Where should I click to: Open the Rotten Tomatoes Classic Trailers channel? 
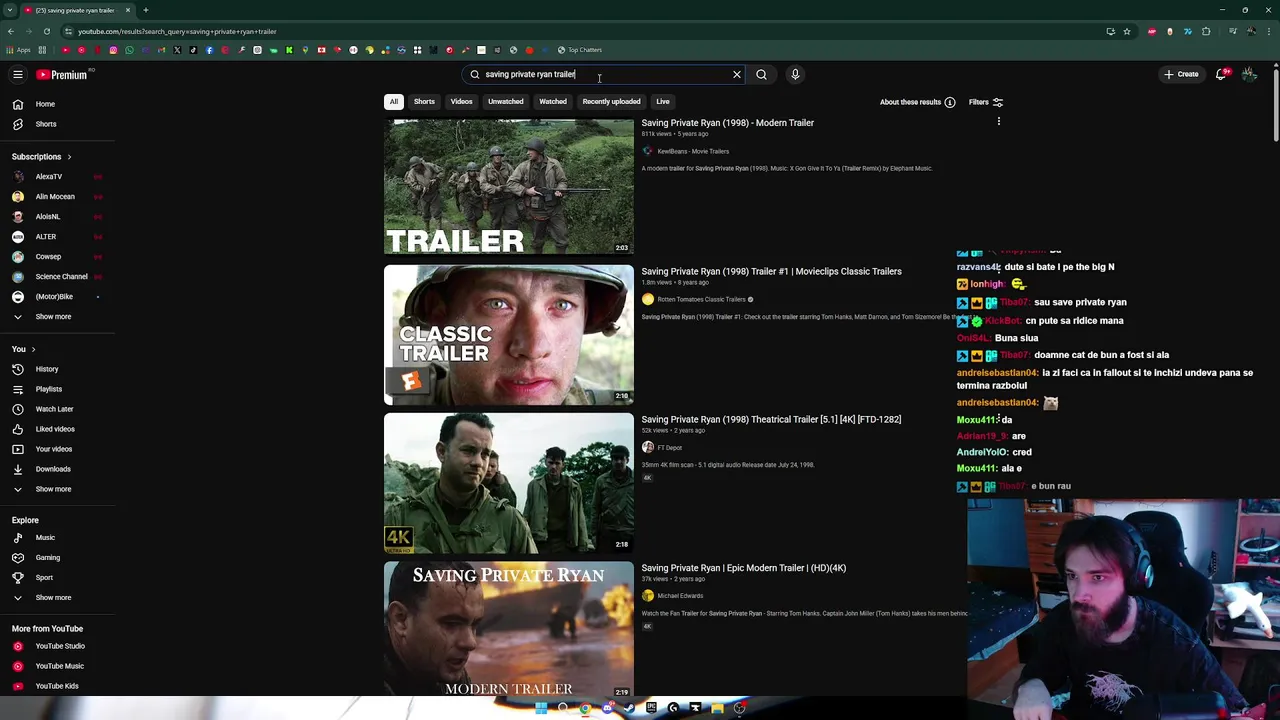701,299
